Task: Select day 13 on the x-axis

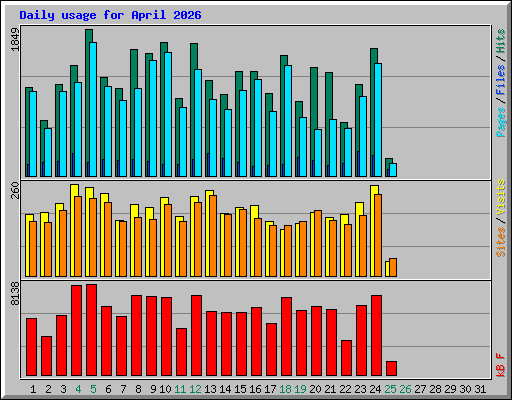Action: [210, 389]
